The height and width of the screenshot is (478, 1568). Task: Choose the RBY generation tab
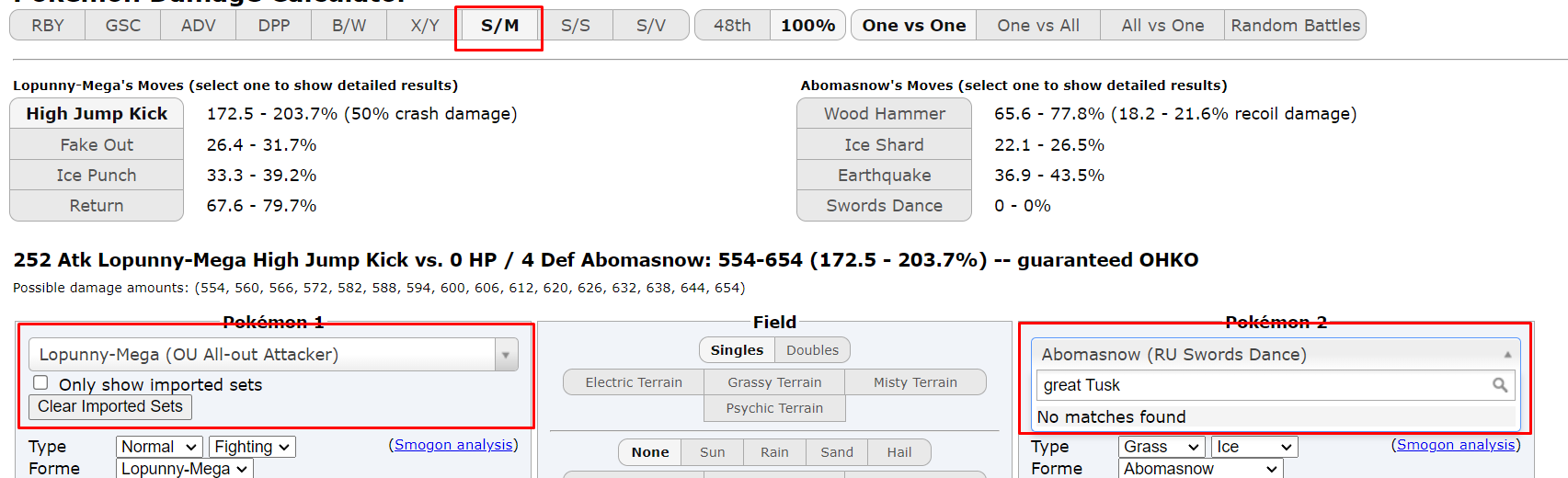pos(48,26)
